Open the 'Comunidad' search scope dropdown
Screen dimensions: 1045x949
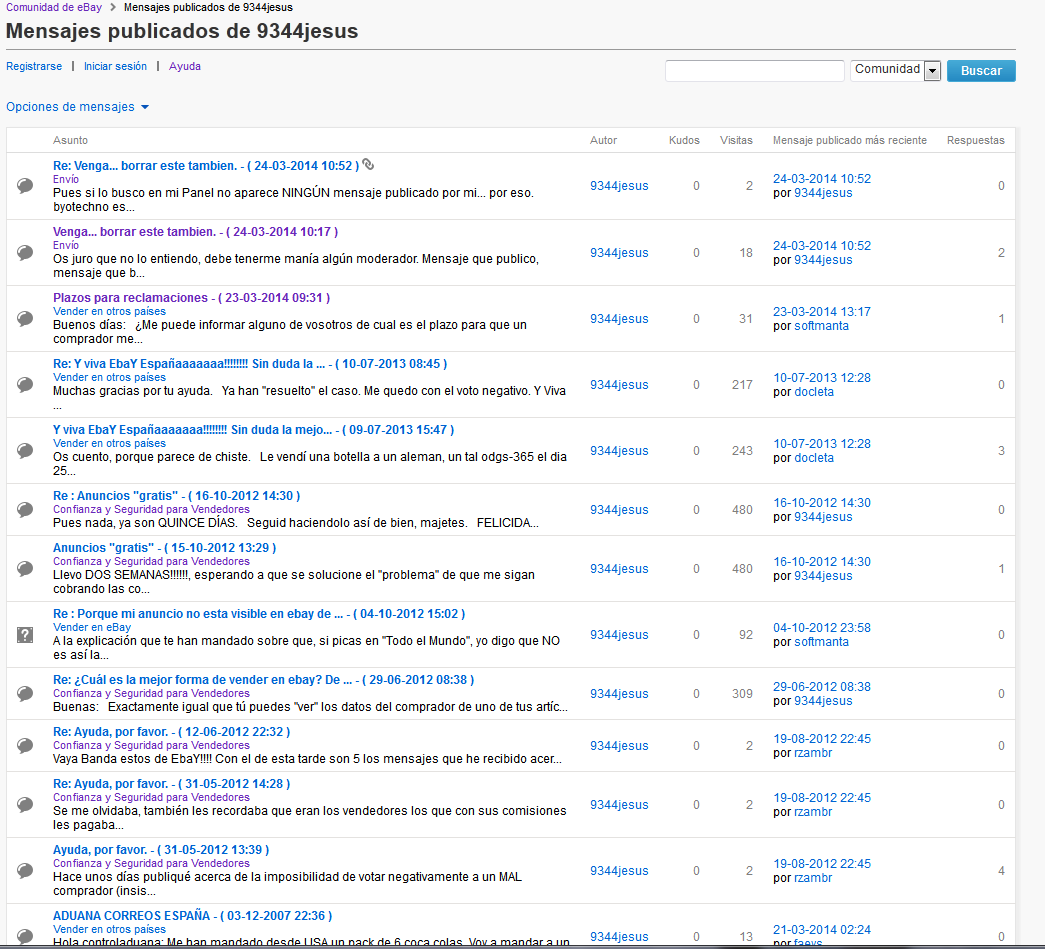pyautogui.click(x=932, y=70)
